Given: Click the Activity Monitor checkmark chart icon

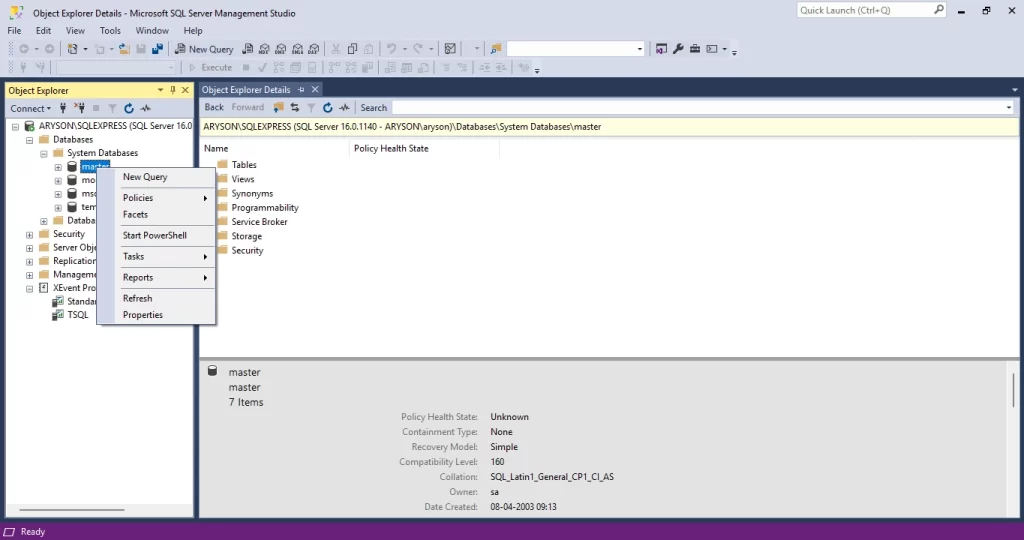Looking at the screenshot, I should 450,49.
